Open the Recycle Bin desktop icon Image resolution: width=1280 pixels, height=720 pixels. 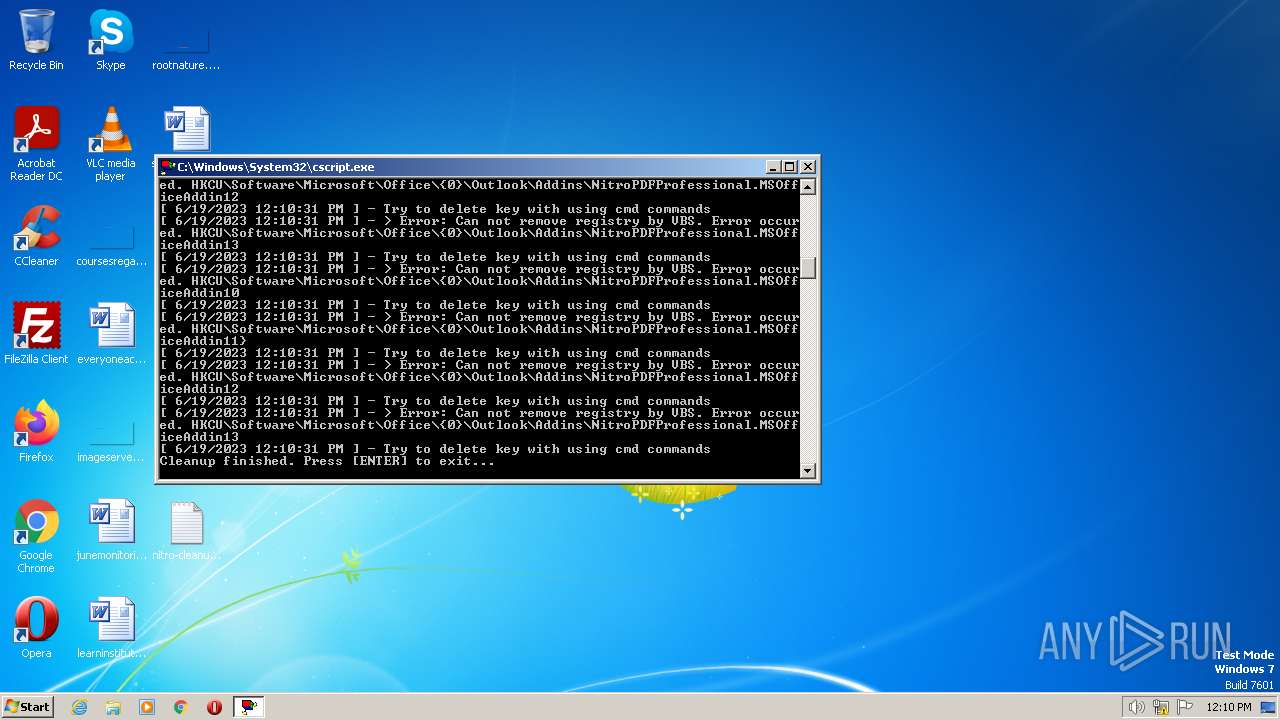coord(36,40)
